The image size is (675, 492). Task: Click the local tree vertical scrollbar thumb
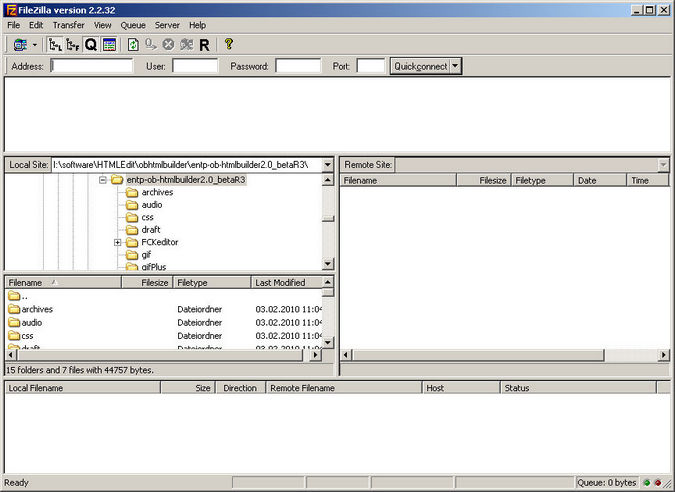tap(328, 218)
